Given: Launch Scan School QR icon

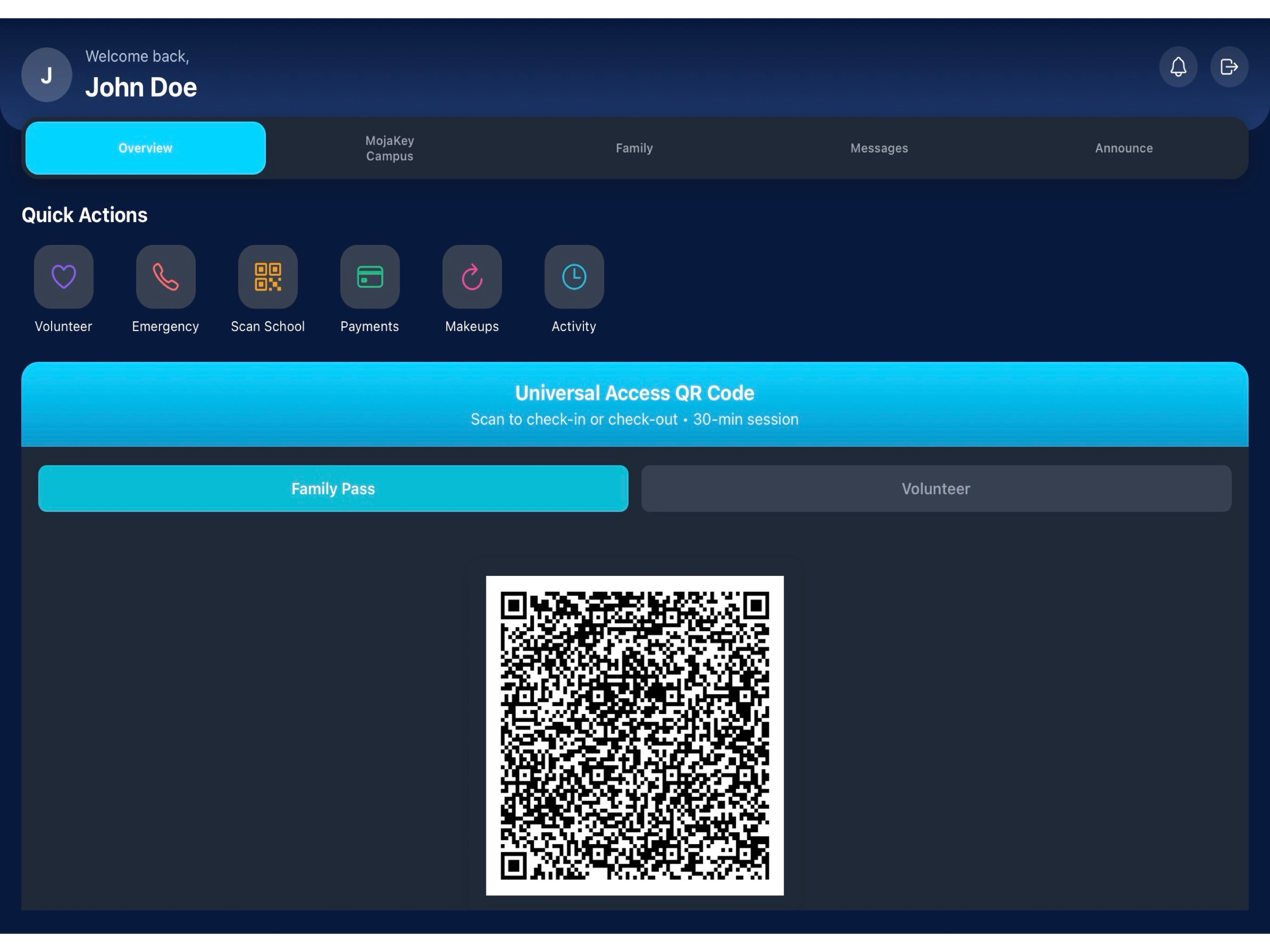Looking at the screenshot, I should pyautogui.click(x=268, y=277).
